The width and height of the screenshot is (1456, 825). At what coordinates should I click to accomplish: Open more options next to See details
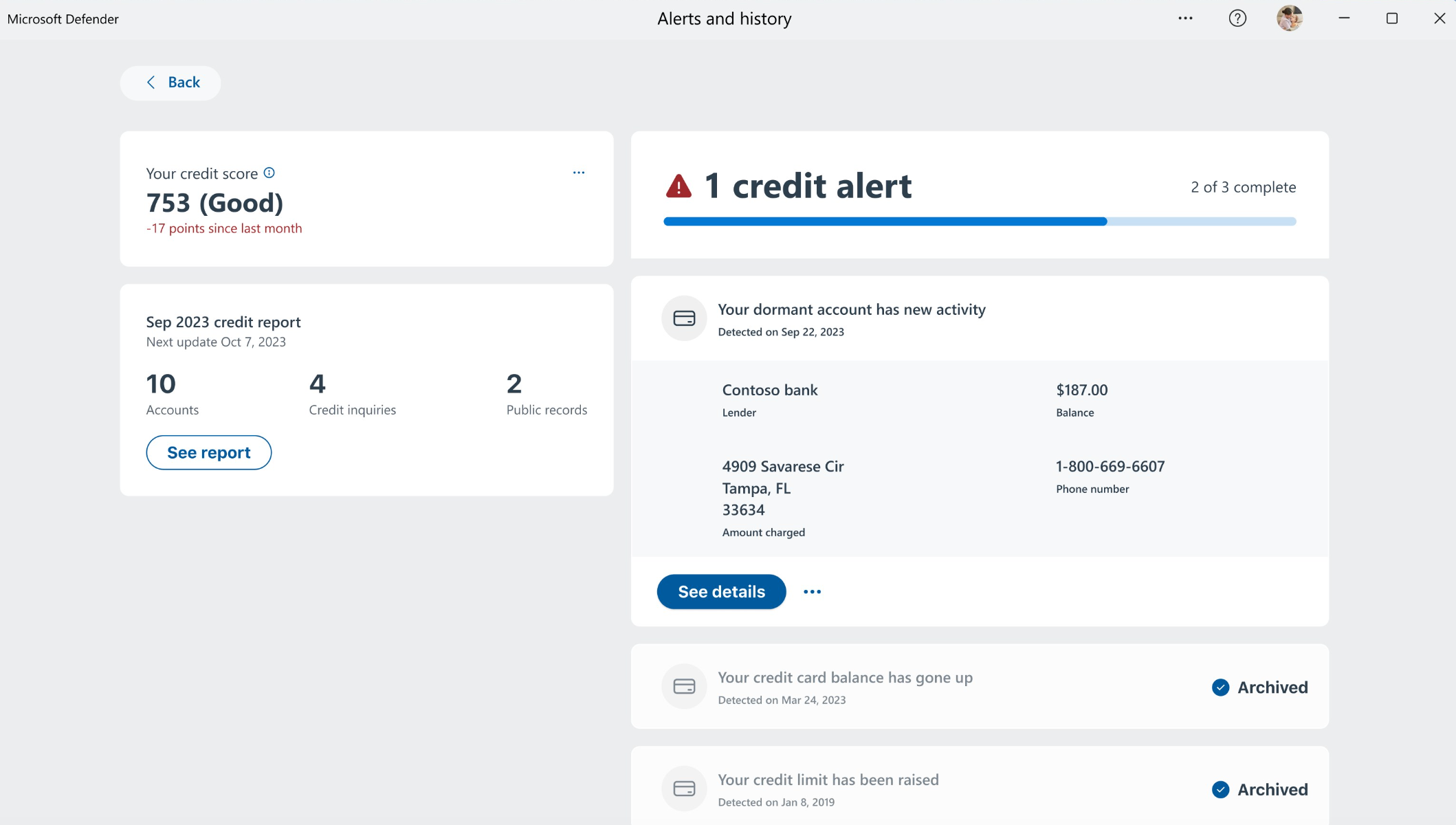pos(812,592)
